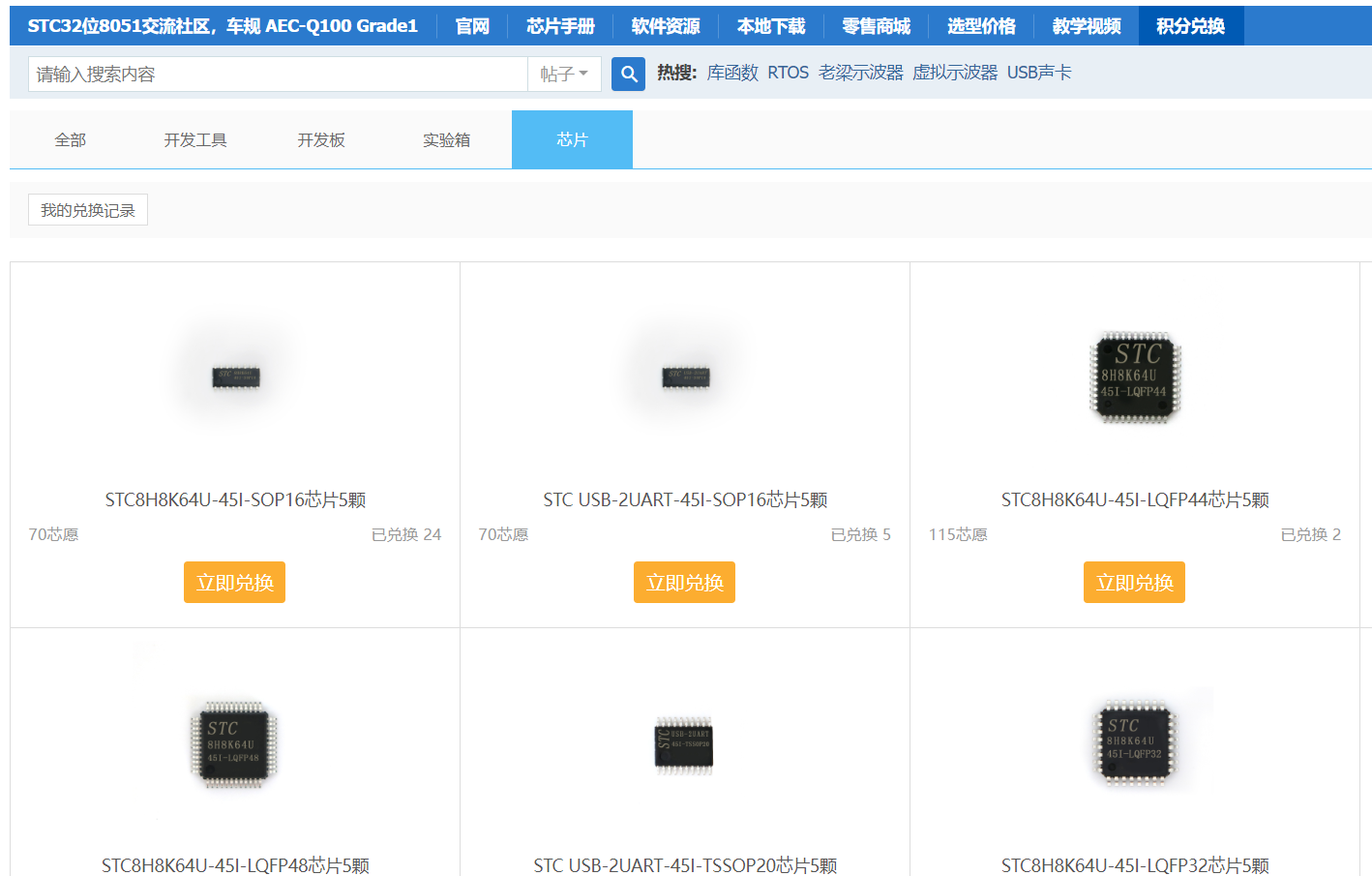Open the 官网 menu item
Viewport: 1372px width, 876px height.
point(472,26)
